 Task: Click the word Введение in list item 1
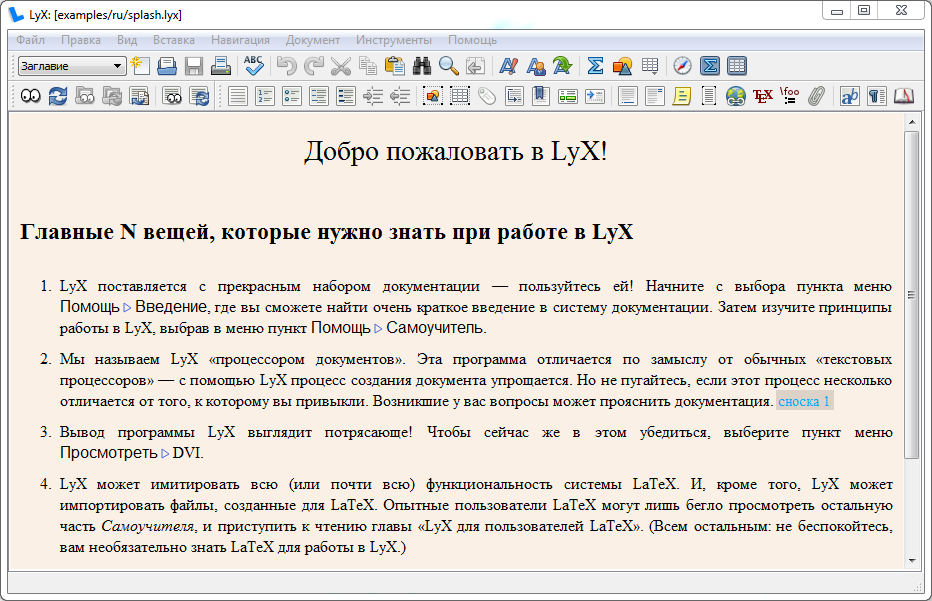(x=171, y=307)
